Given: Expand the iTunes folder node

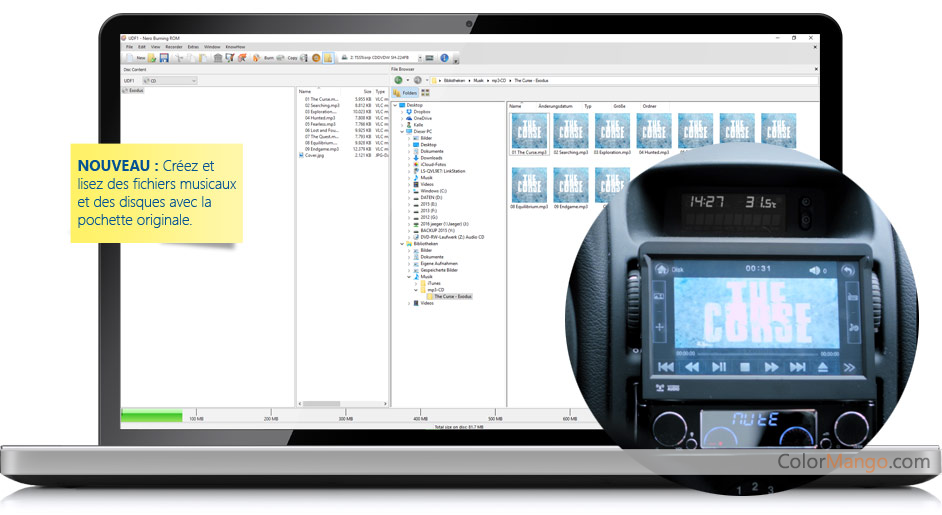Looking at the screenshot, I should (416, 284).
